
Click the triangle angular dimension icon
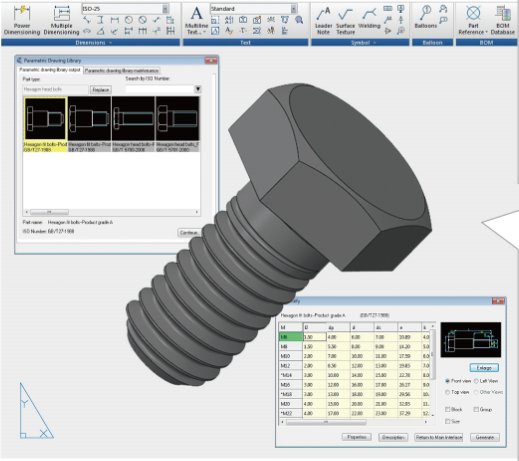coord(100,31)
